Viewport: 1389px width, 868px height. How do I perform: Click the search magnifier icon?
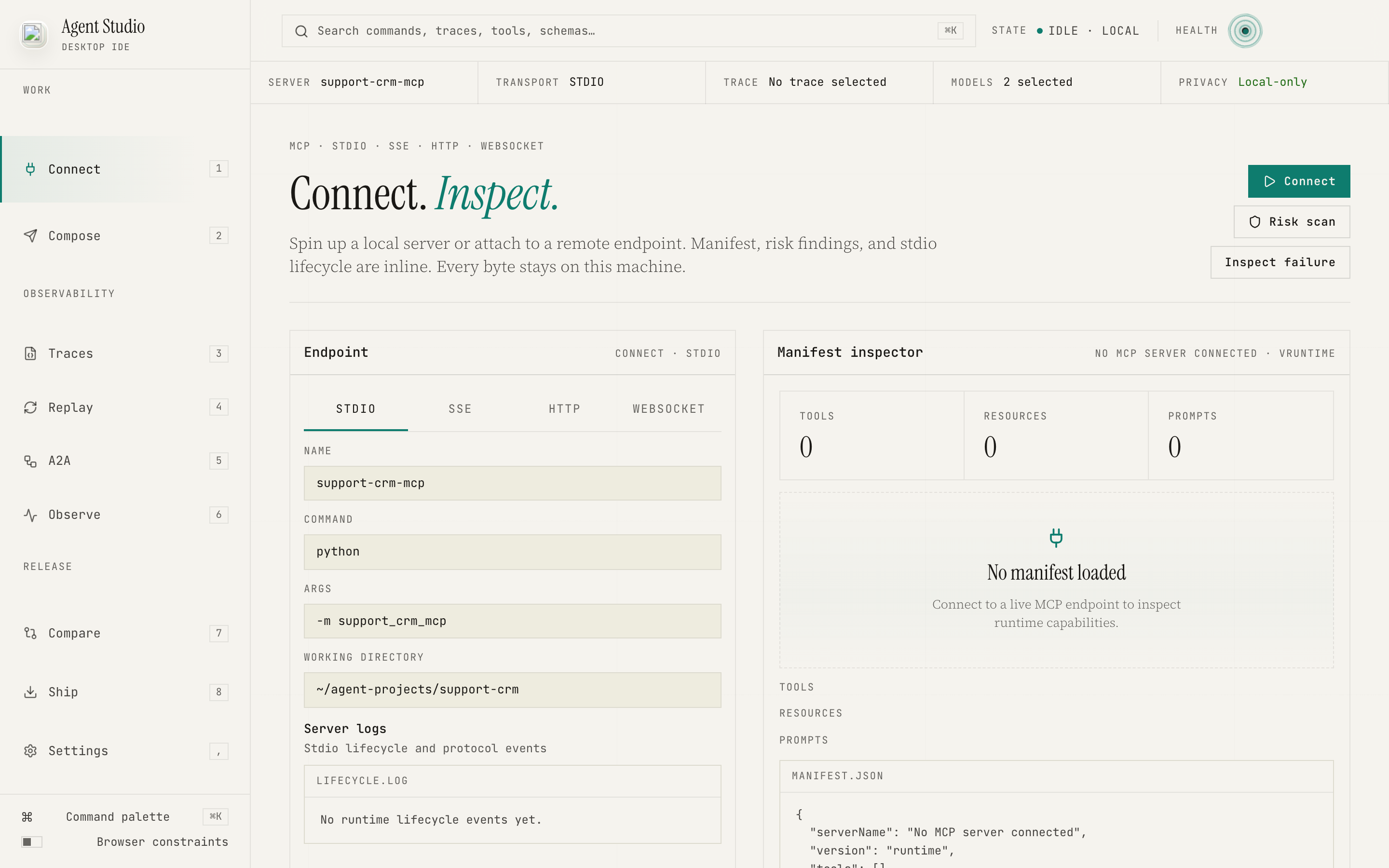[301, 31]
